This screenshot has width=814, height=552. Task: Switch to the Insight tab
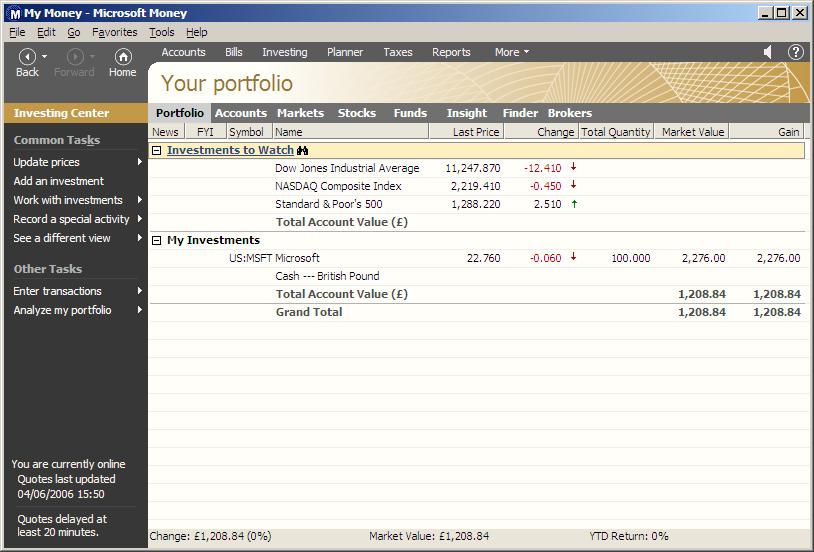click(x=467, y=113)
